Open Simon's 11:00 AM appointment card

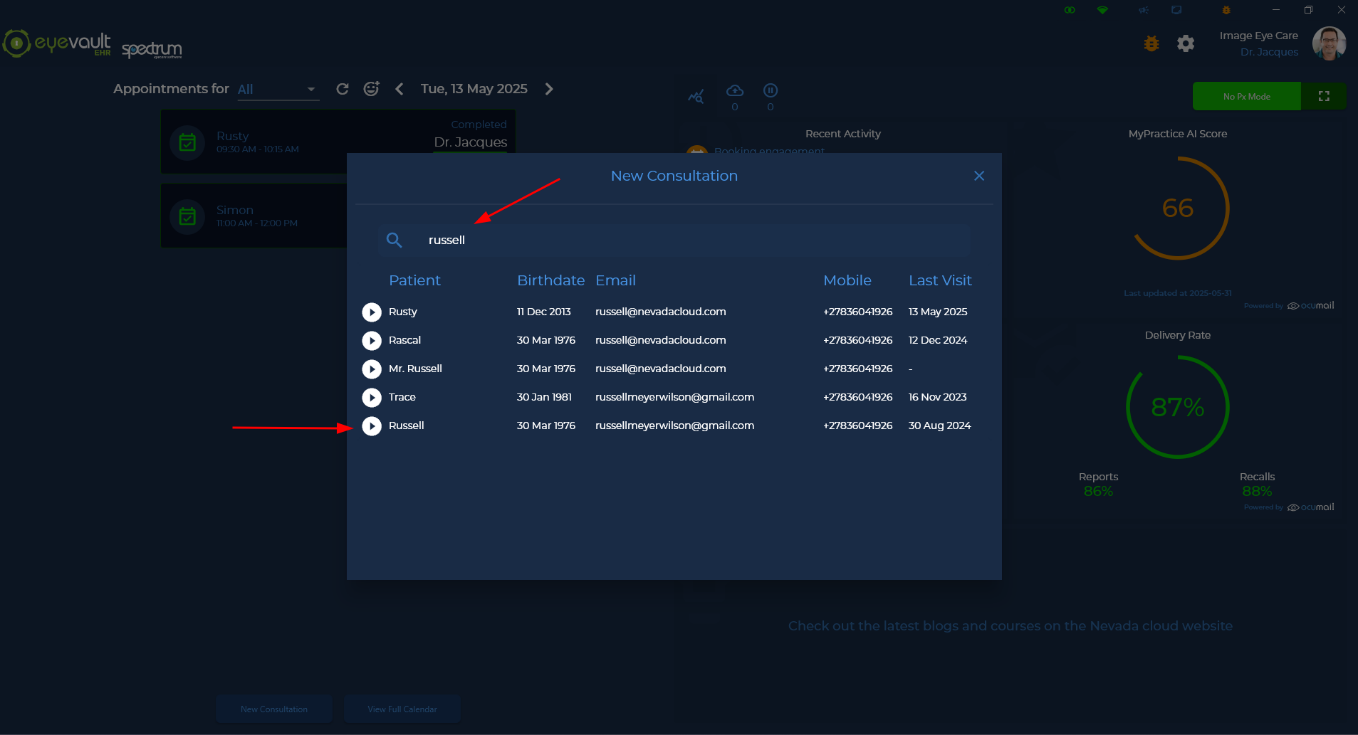(x=254, y=216)
